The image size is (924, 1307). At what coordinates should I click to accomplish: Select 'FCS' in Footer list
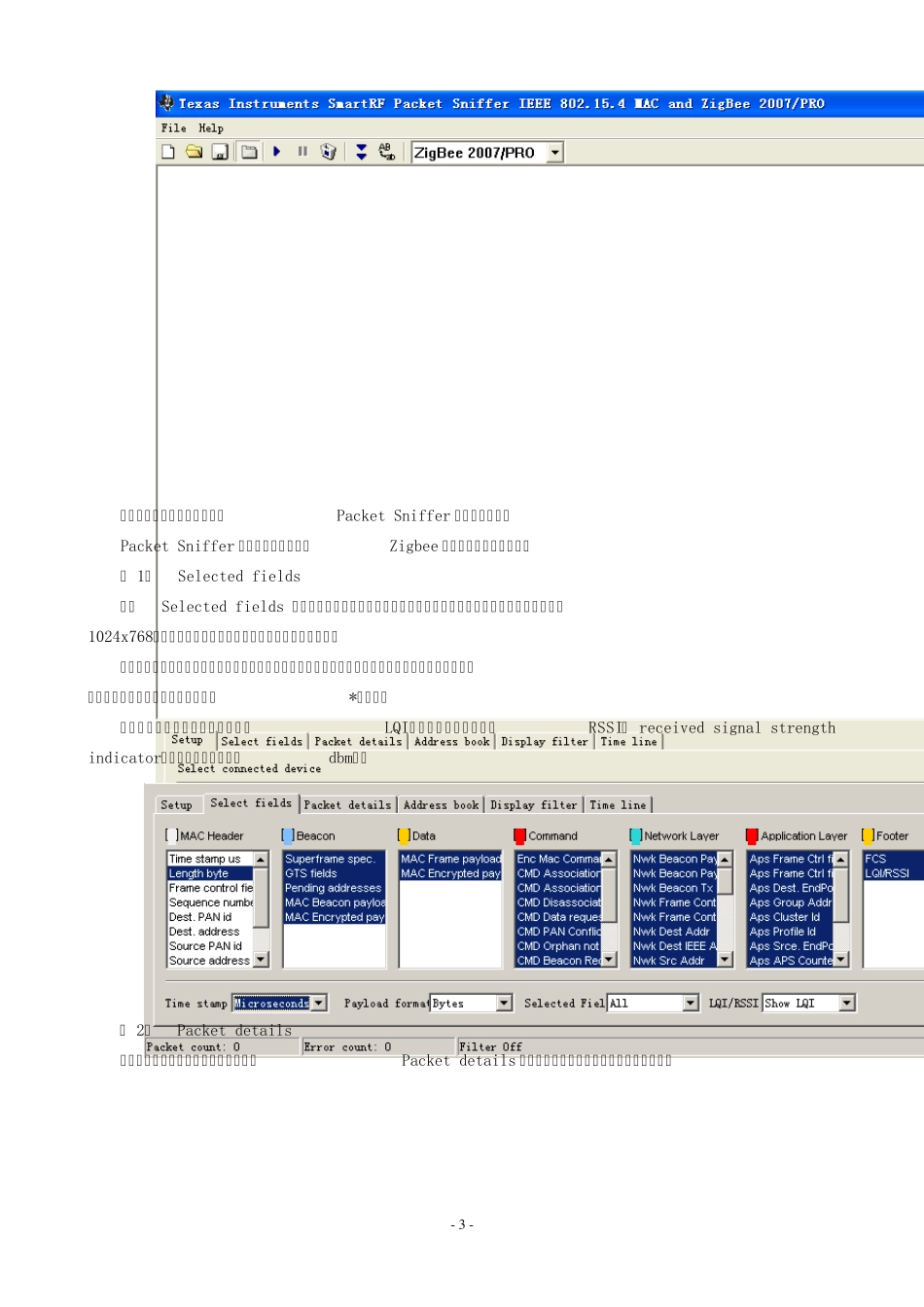point(893,859)
